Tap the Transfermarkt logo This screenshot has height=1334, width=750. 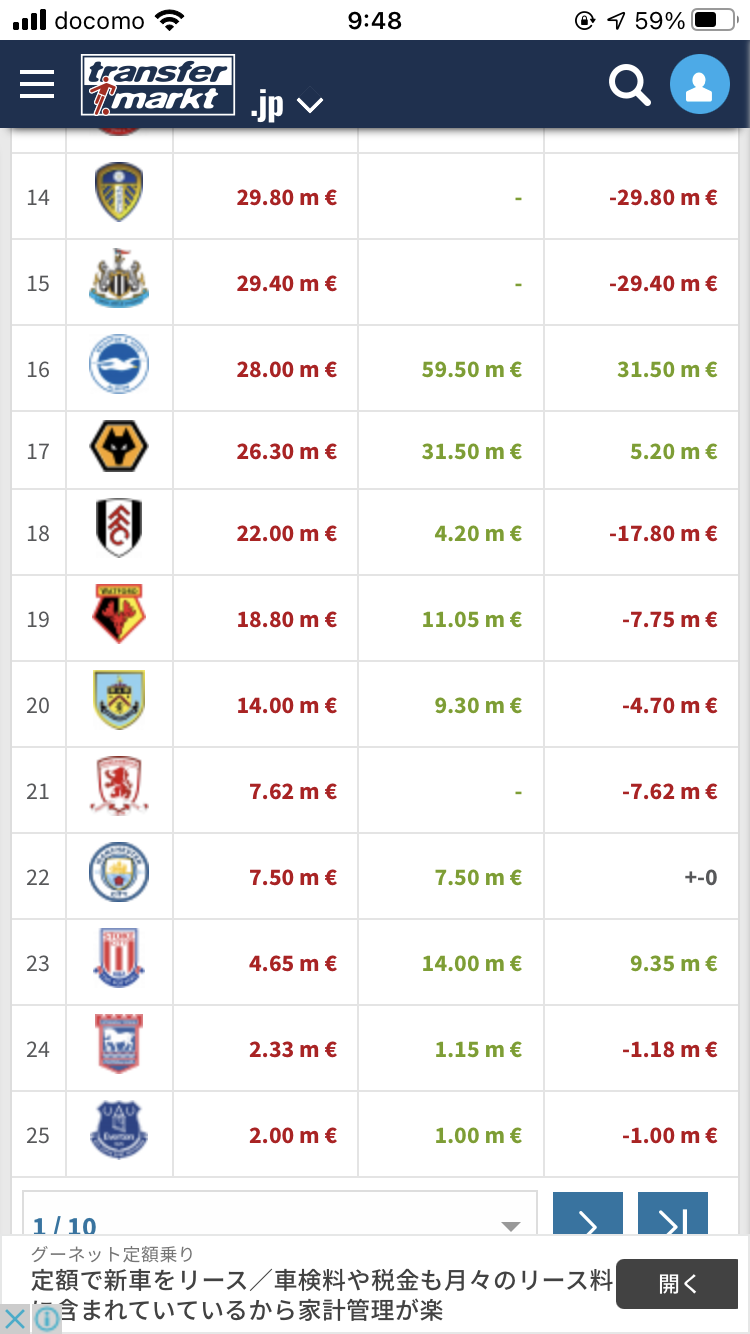click(x=158, y=85)
